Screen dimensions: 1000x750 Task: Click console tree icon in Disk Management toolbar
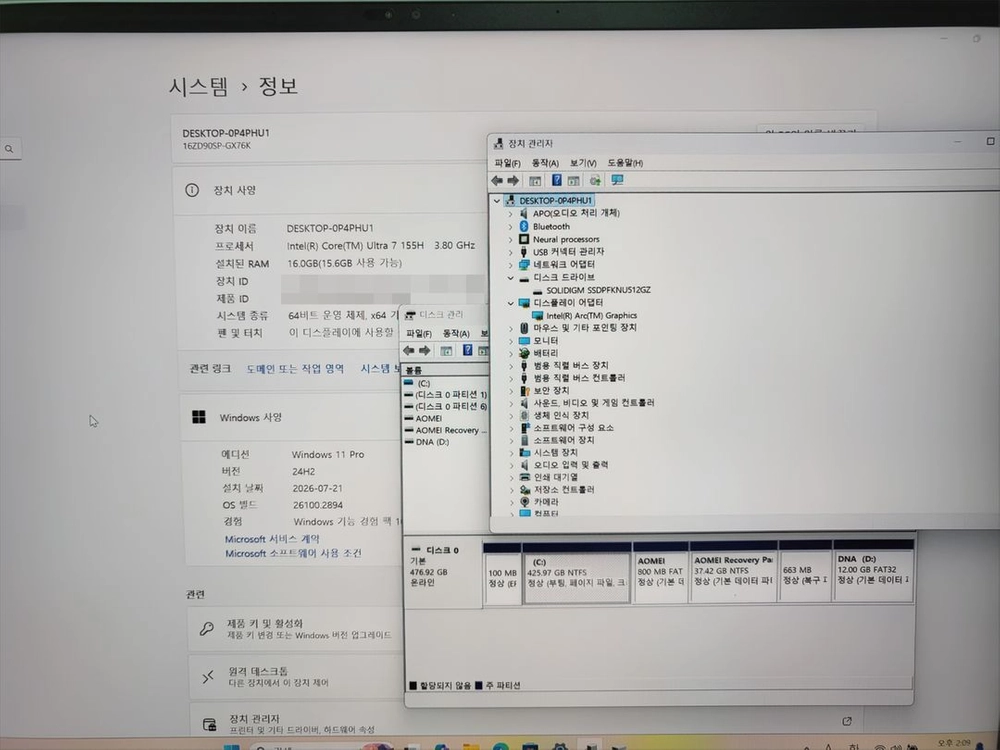click(x=446, y=351)
